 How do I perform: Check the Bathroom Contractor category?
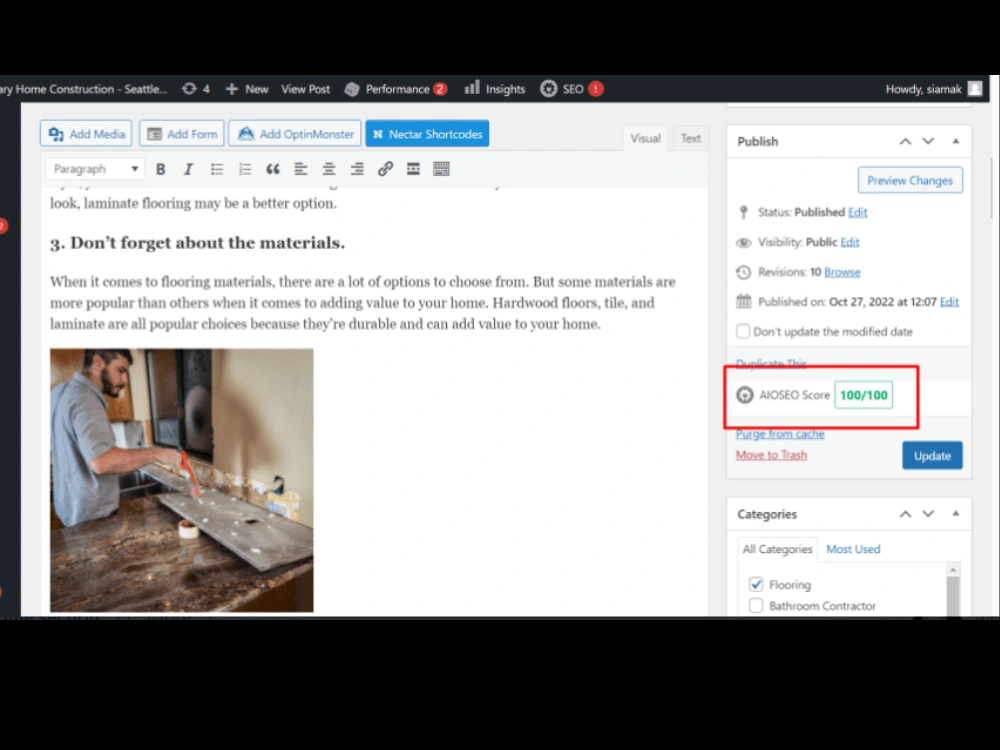click(756, 605)
